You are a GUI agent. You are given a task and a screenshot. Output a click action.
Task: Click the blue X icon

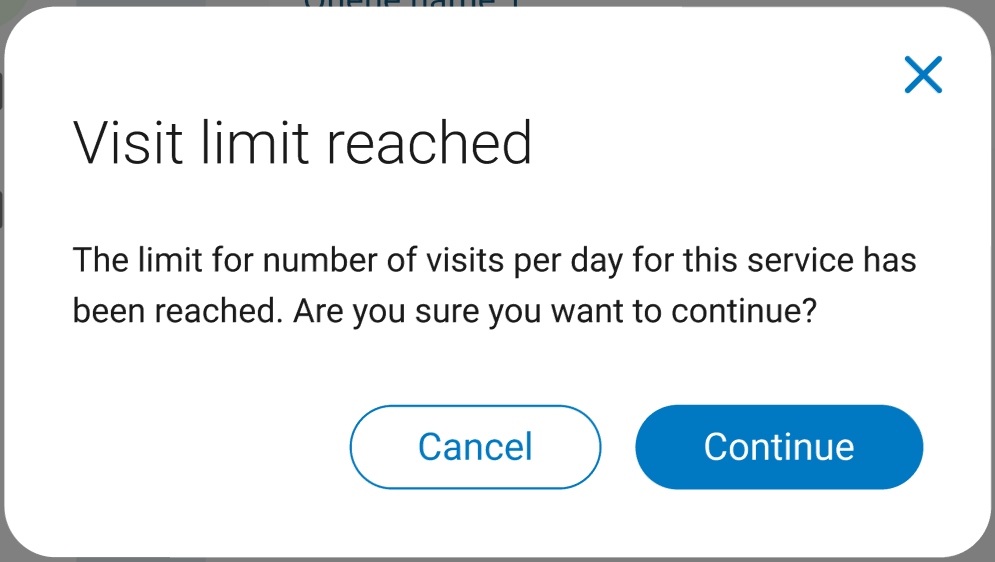[x=923, y=75]
